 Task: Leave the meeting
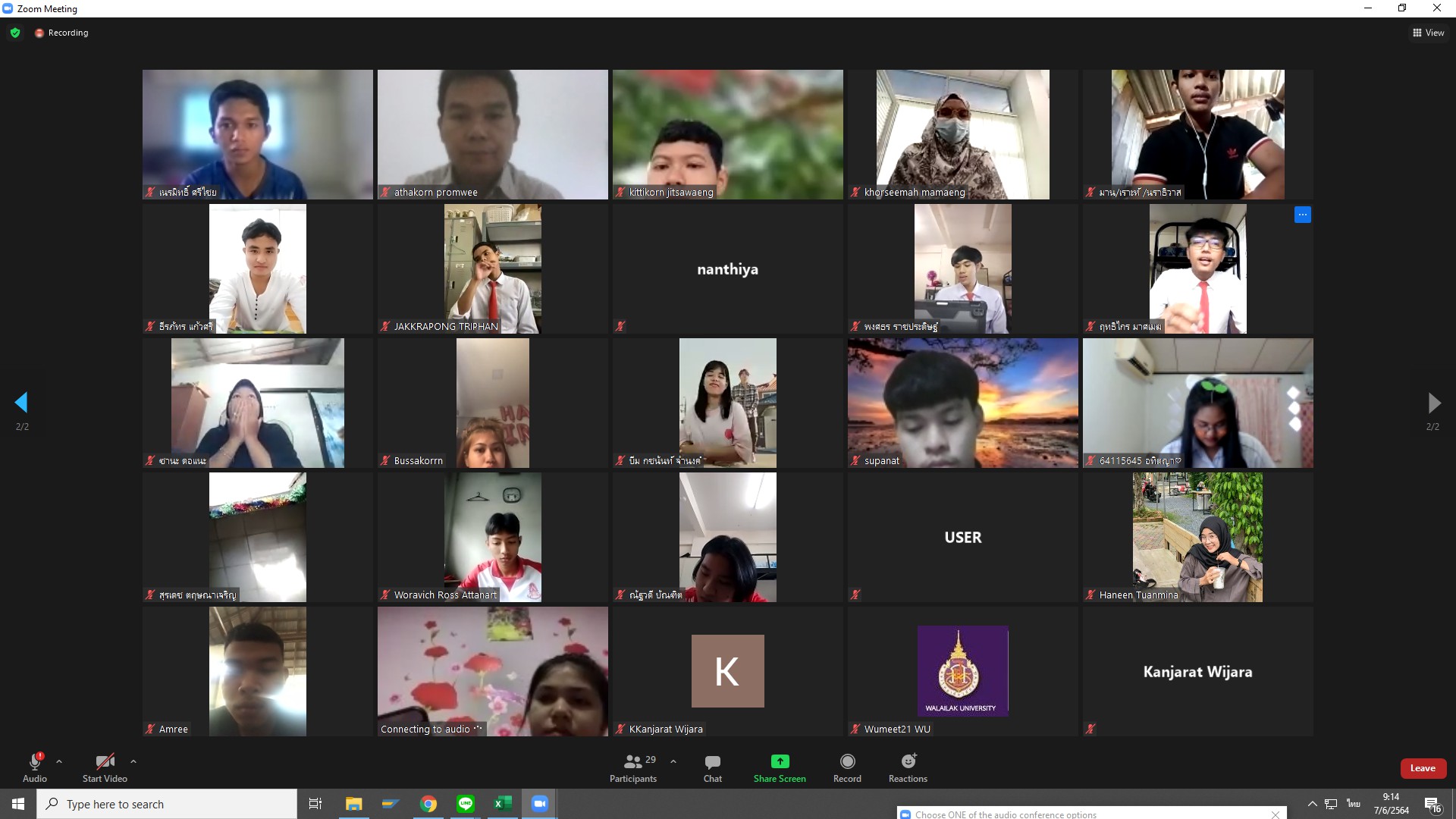click(1422, 768)
